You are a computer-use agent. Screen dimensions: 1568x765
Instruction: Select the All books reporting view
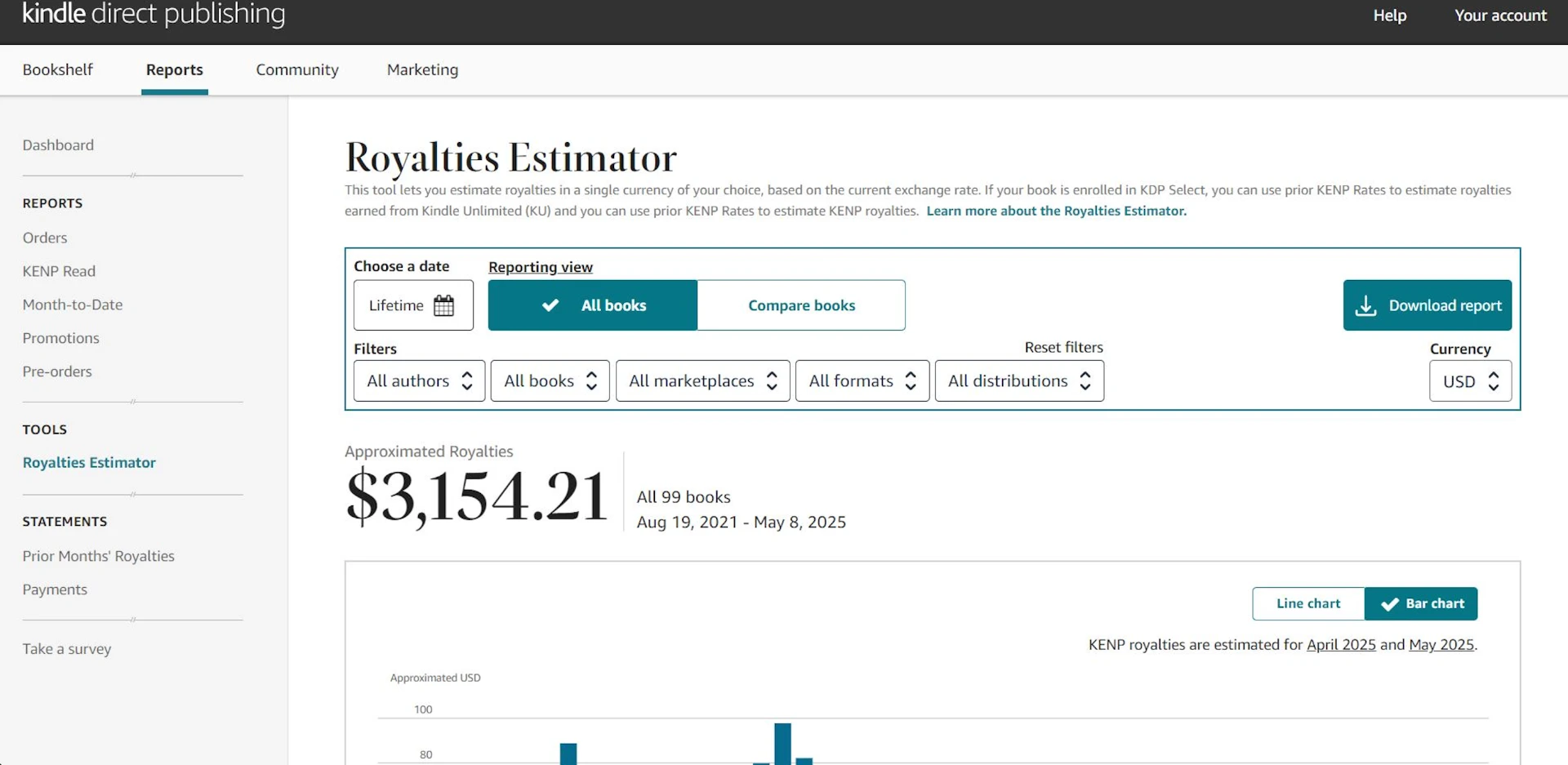593,305
